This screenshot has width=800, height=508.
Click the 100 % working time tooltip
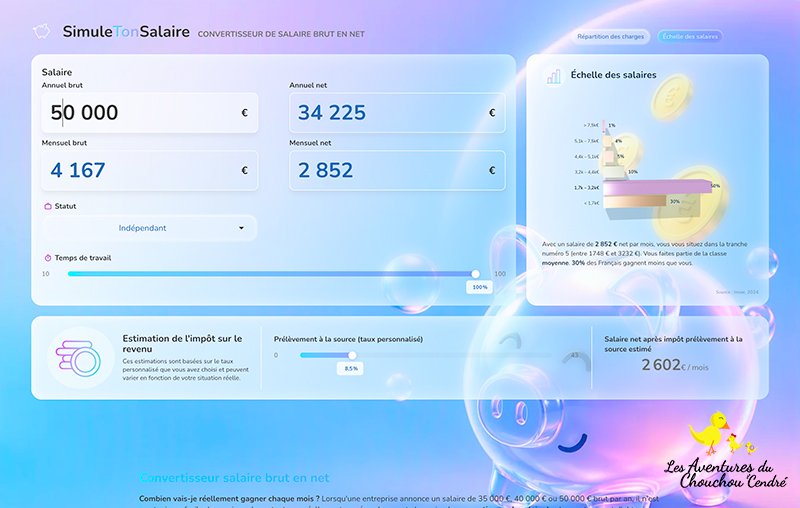tap(480, 287)
